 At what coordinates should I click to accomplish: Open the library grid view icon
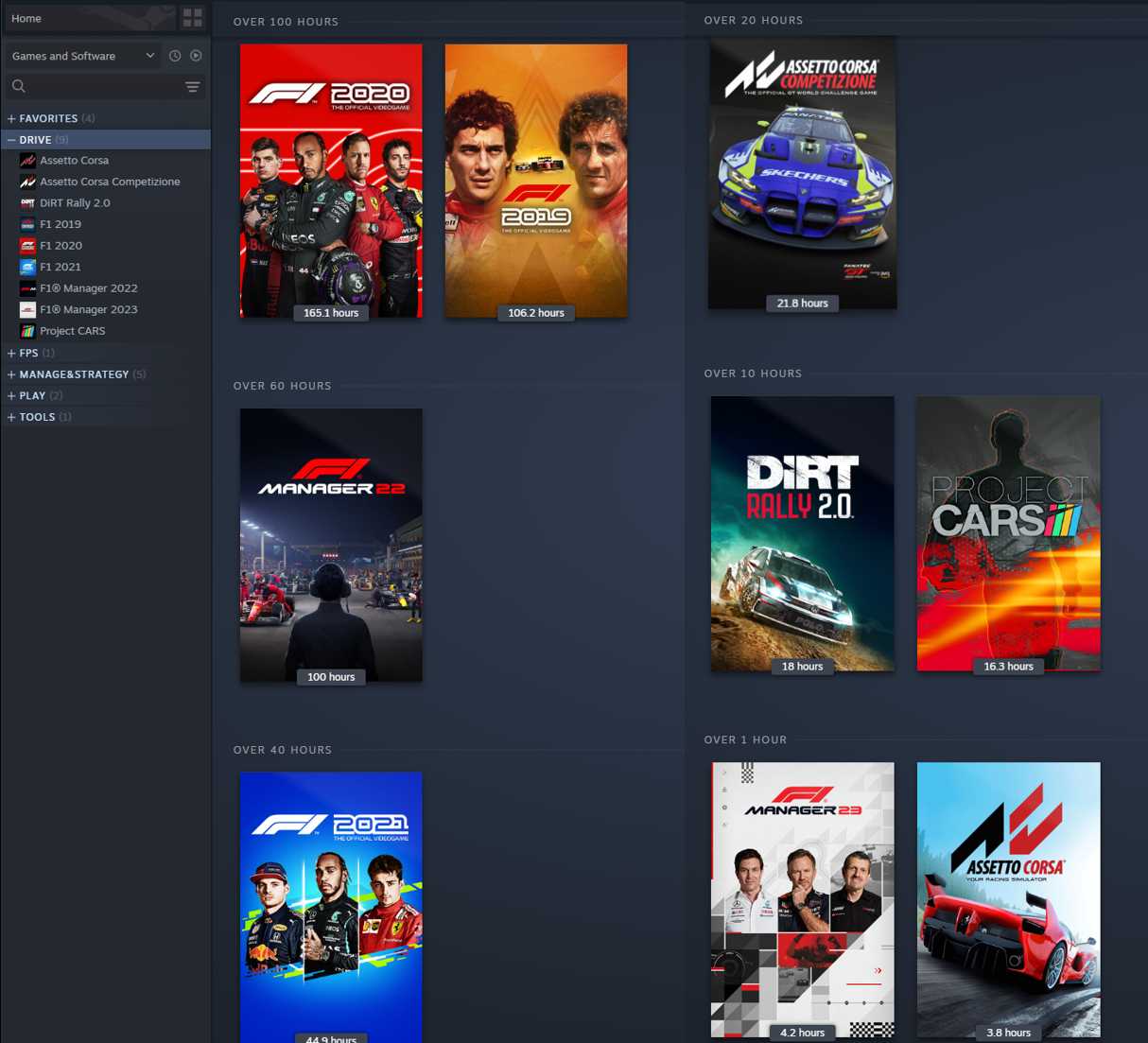[x=193, y=18]
